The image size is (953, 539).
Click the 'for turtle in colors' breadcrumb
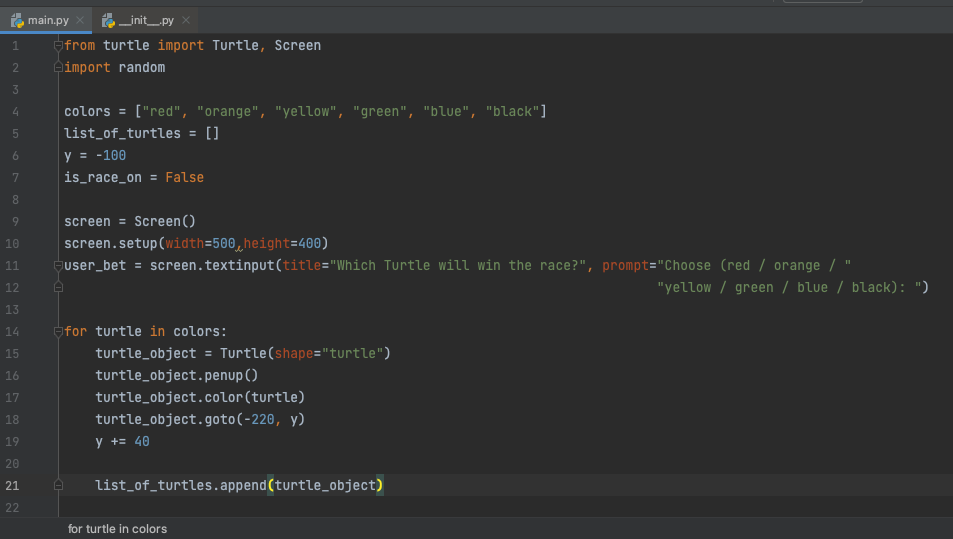tap(117, 529)
